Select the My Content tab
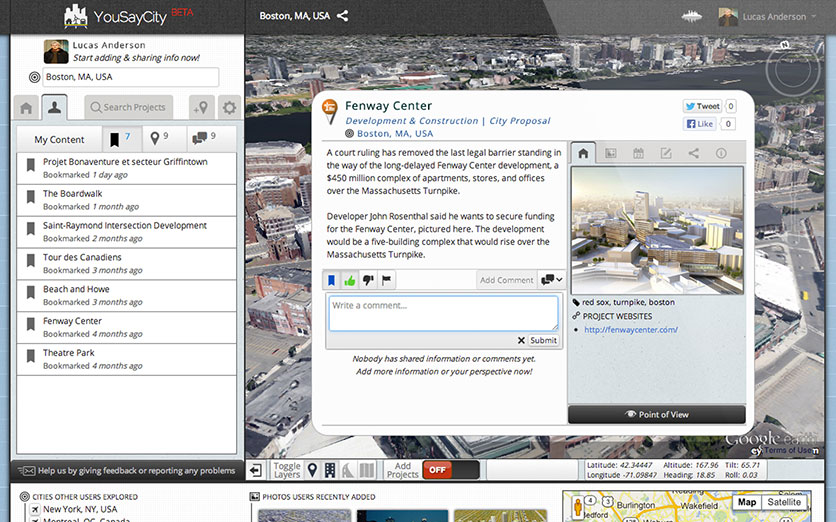This screenshot has width=836, height=522. 59,140
